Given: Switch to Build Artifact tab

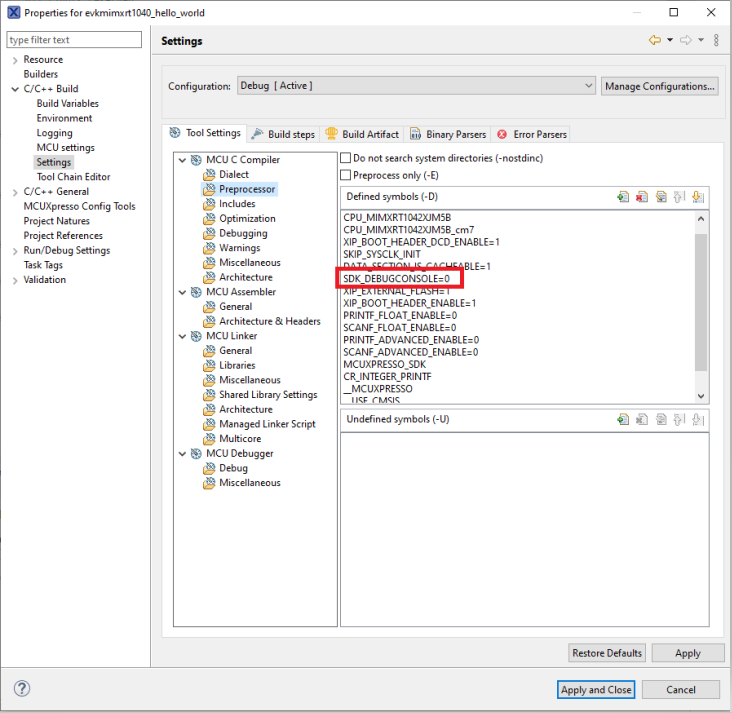Looking at the screenshot, I should click(362, 134).
